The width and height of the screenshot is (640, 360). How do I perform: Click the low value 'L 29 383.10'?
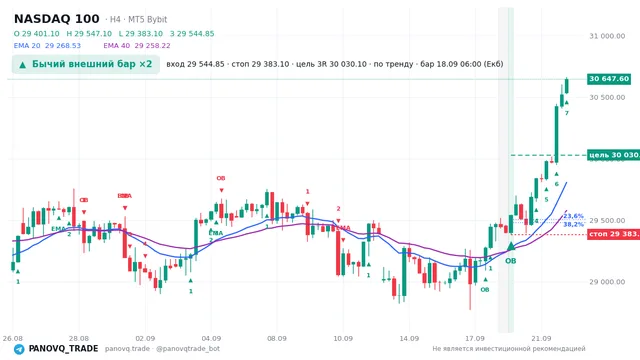(141, 34)
